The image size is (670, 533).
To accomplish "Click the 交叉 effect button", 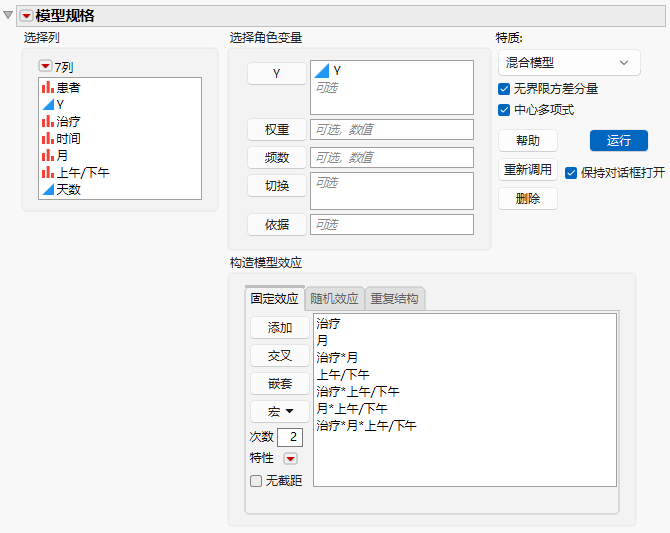I will point(280,356).
